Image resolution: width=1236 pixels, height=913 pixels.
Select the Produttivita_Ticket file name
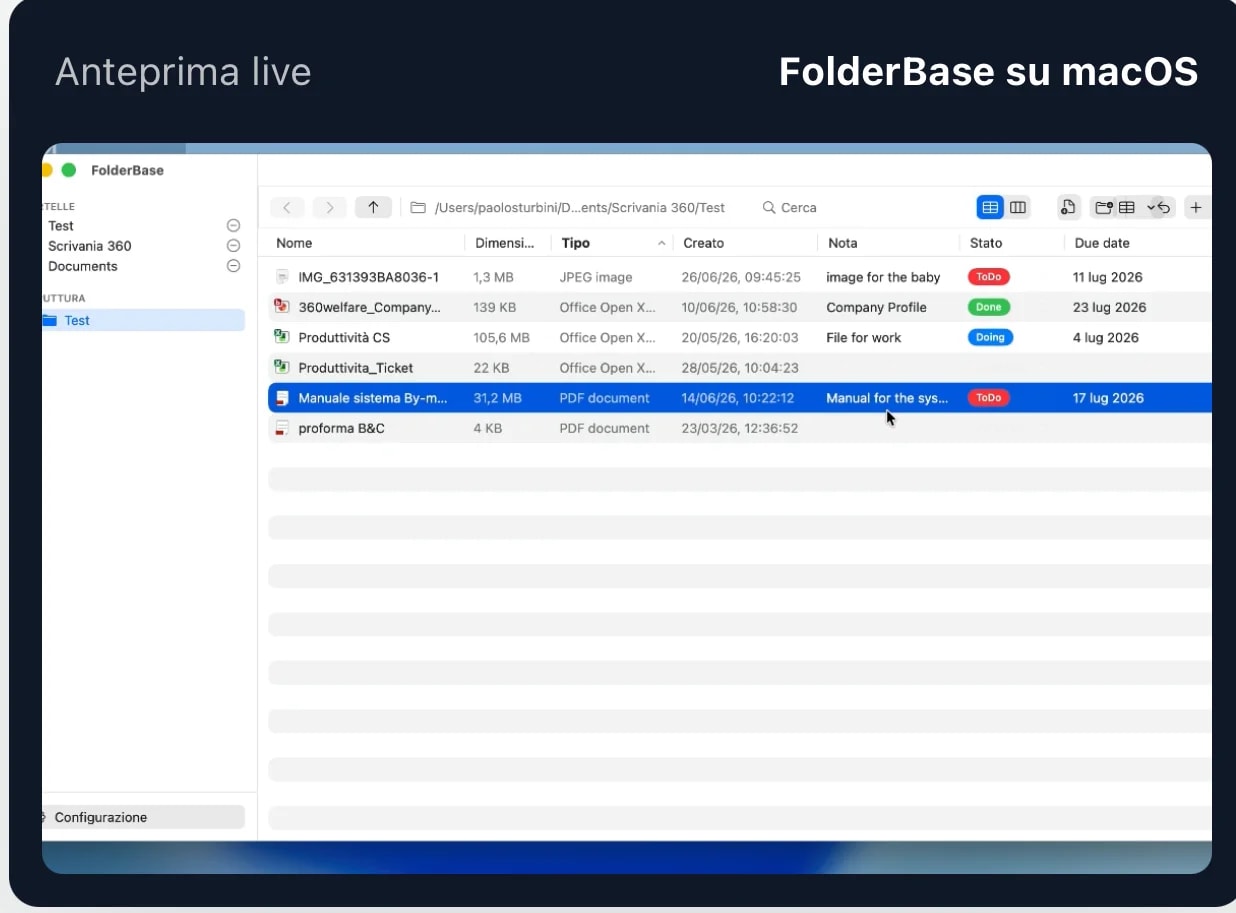[x=356, y=367]
